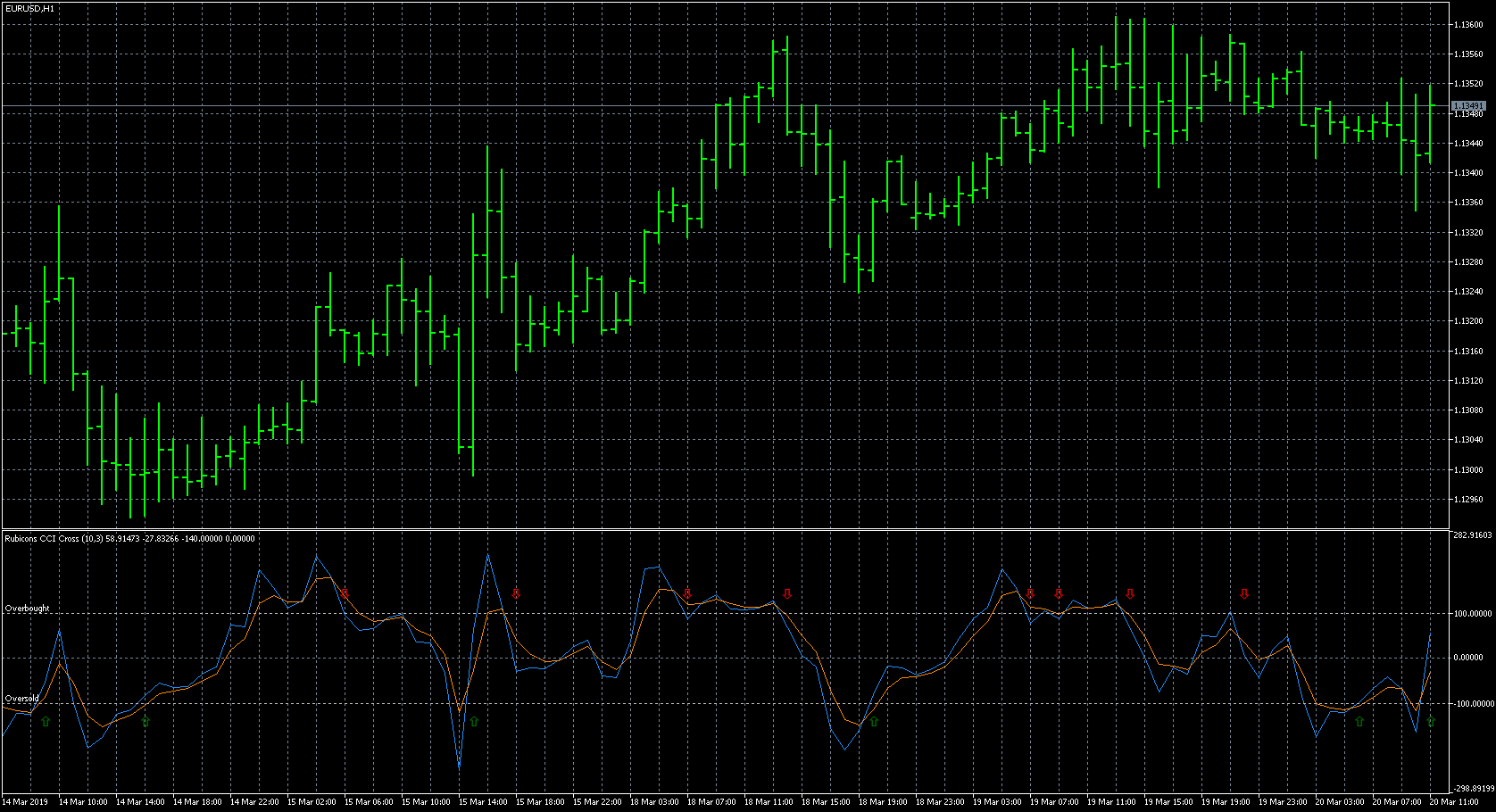Click the leftmost green buy arrow
The height and width of the screenshot is (812, 1496).
(46, 721)
